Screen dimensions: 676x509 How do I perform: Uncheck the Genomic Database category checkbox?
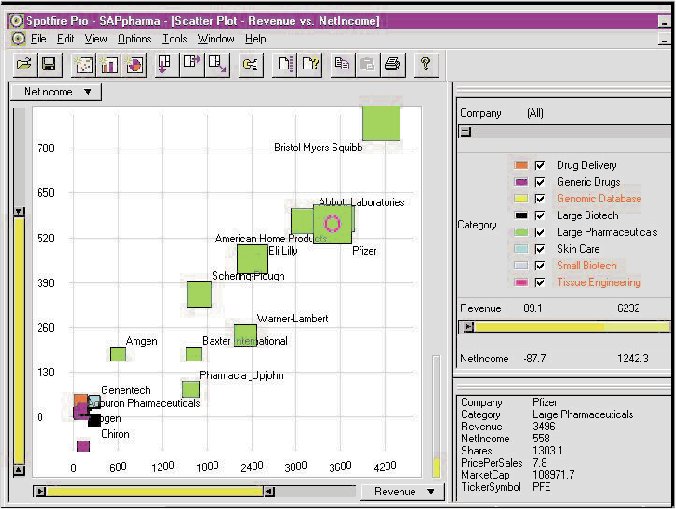(540, 199)
